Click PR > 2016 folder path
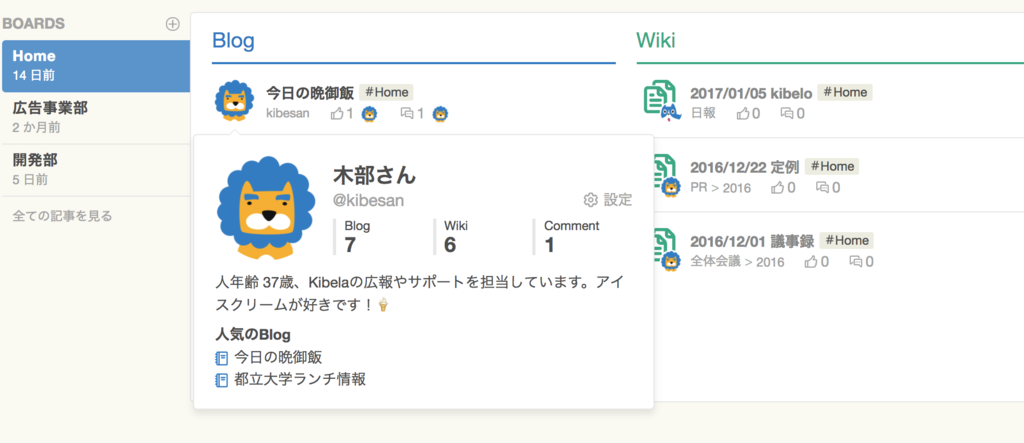The height and width of the screenshot is (443, 1024). [720, 188]
